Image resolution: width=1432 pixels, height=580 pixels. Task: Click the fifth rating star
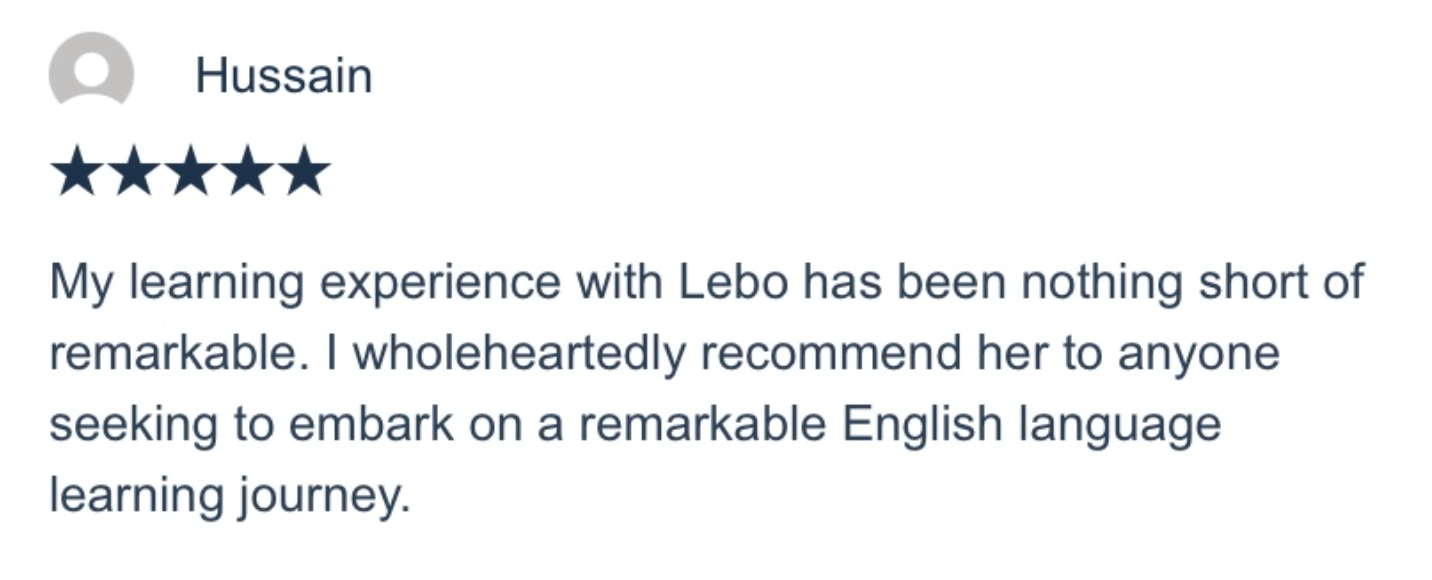click(x=302, y=172)
